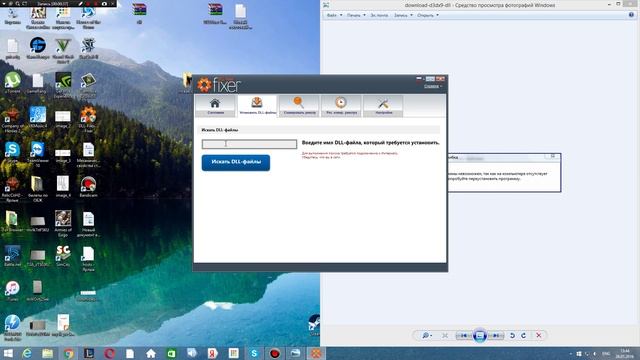
Task: Click the Photo Viewer taskbar button
Action: (295, 353)
